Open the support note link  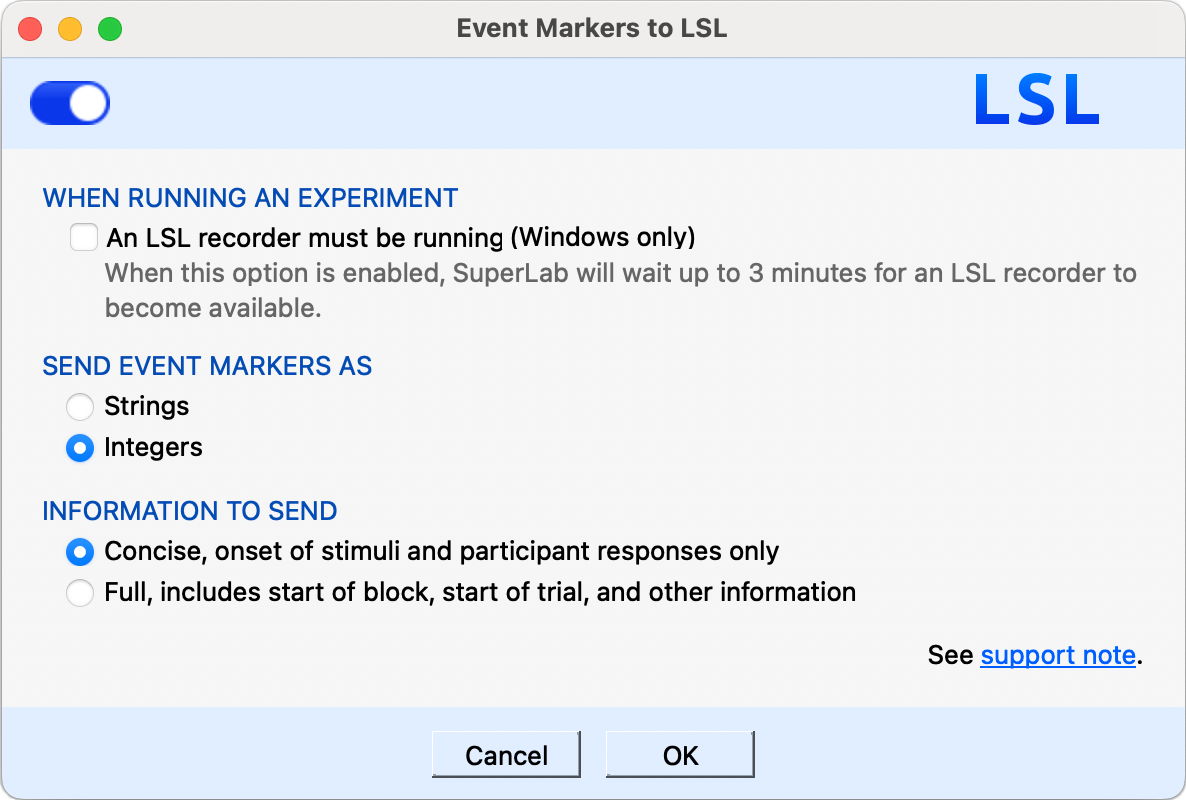point(1058,655)
